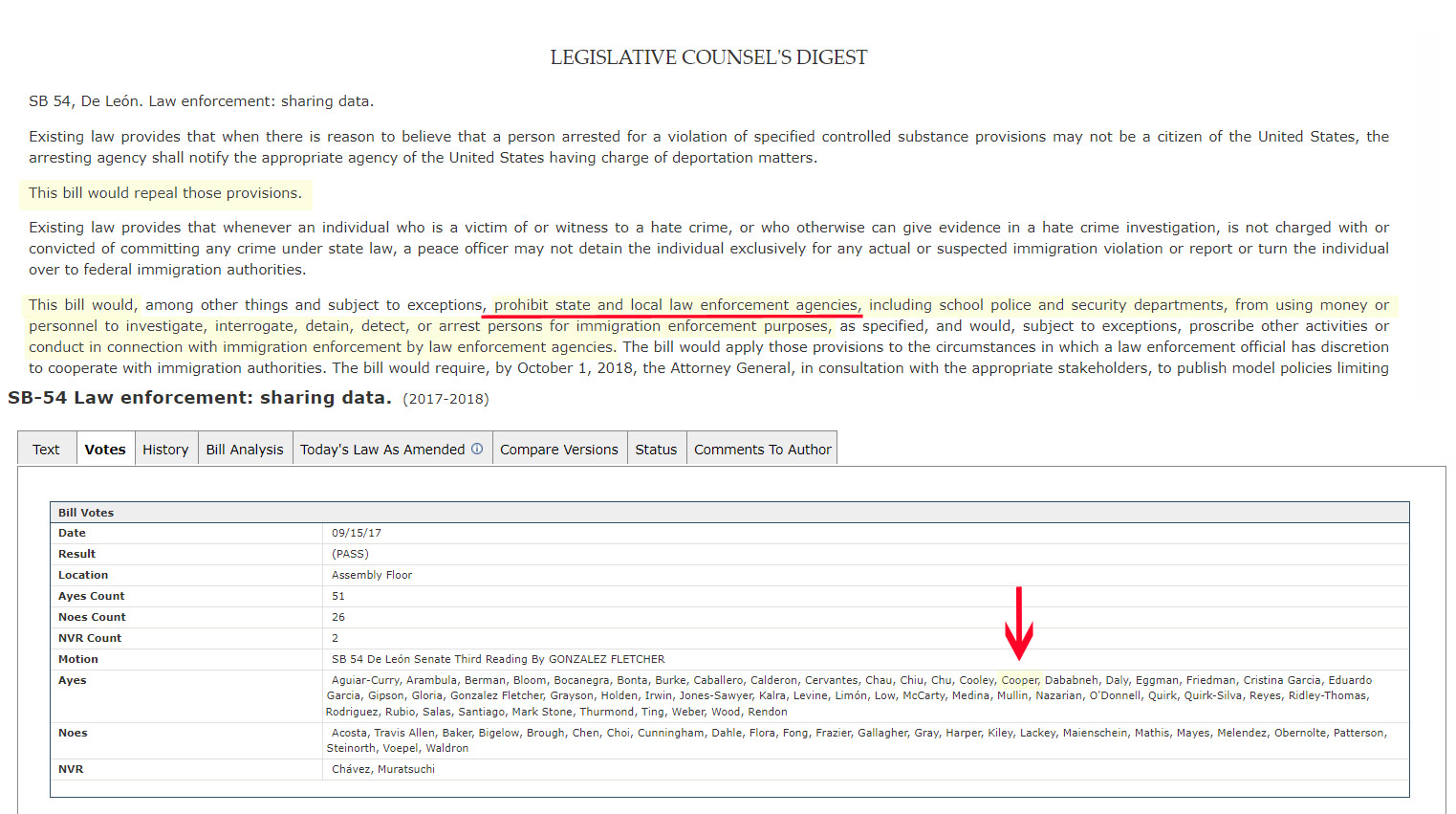Image resolution: width=1456 pixels, height=814 pixels.
Task: Select the Votes tab
Action: coord(105,450)
